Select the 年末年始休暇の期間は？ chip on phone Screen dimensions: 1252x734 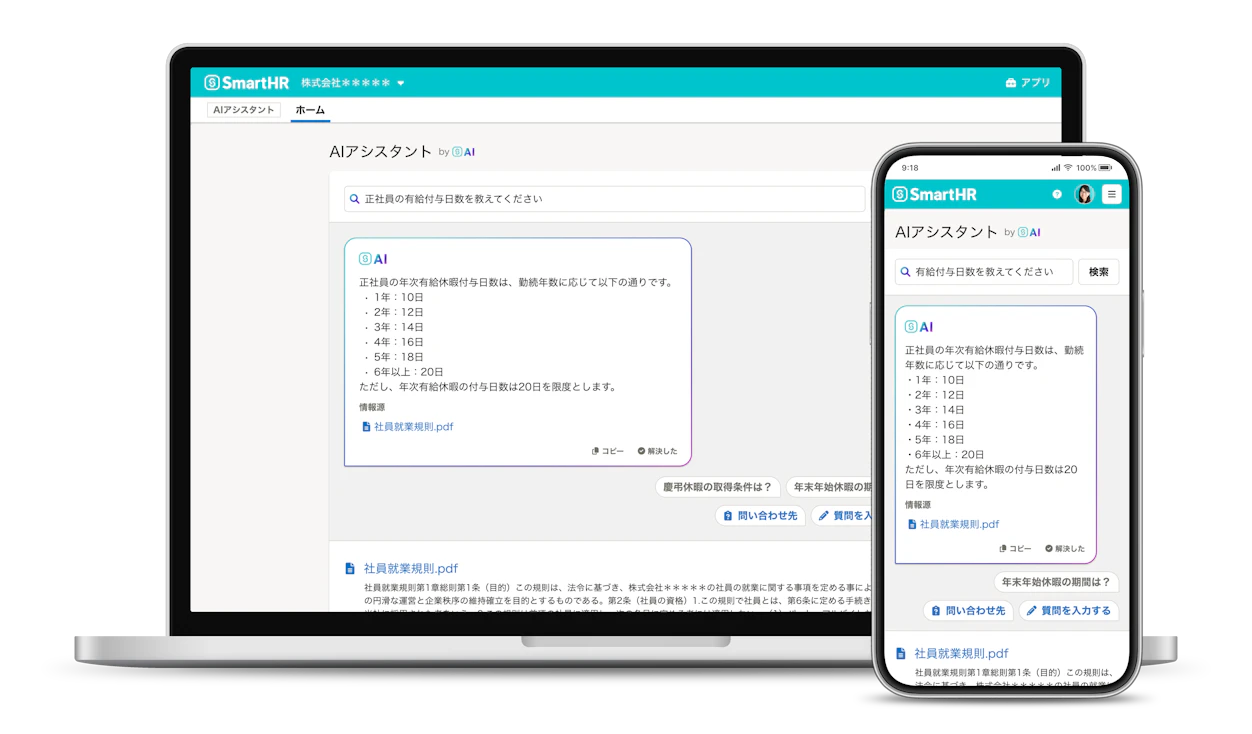[x=1056, y=582]
